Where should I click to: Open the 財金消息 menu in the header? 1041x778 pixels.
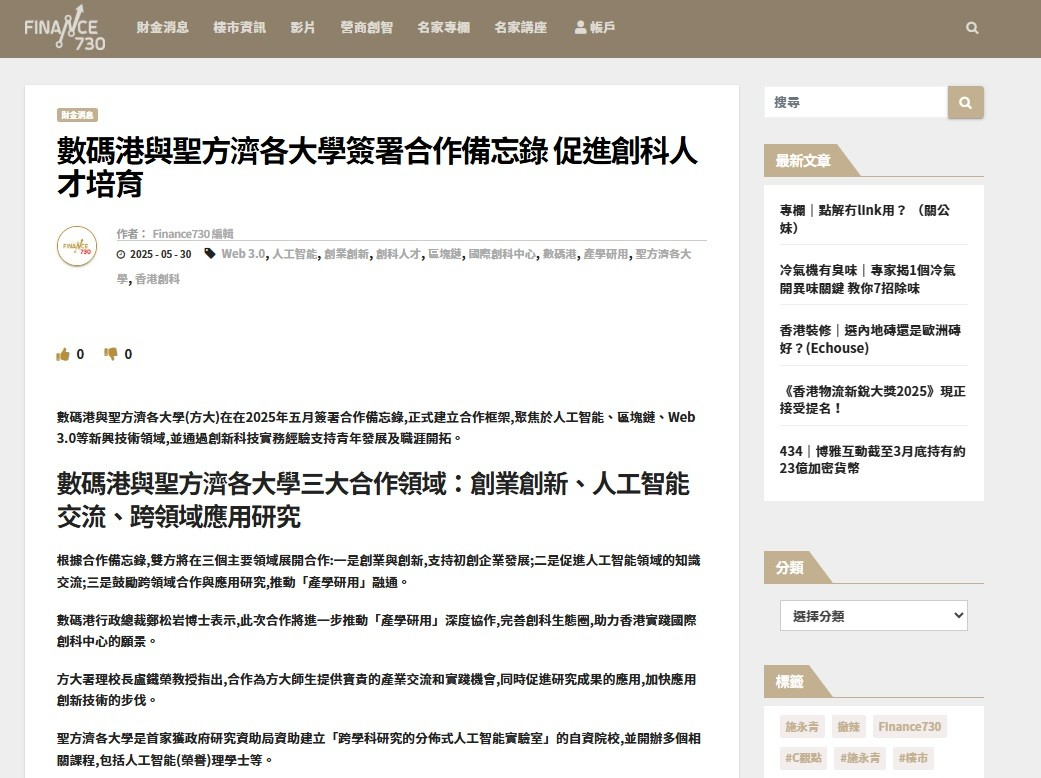pos(163,28)
